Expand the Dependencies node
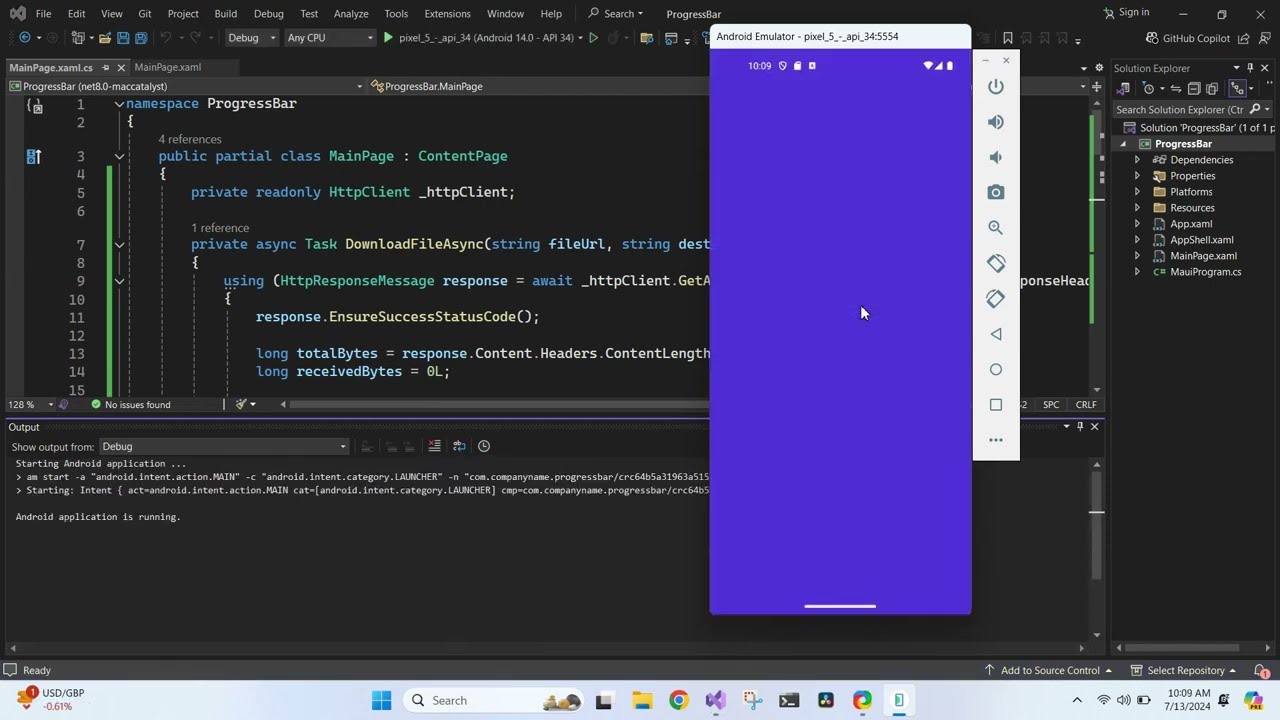The image size is (1280, 720). click(1136, 160)
